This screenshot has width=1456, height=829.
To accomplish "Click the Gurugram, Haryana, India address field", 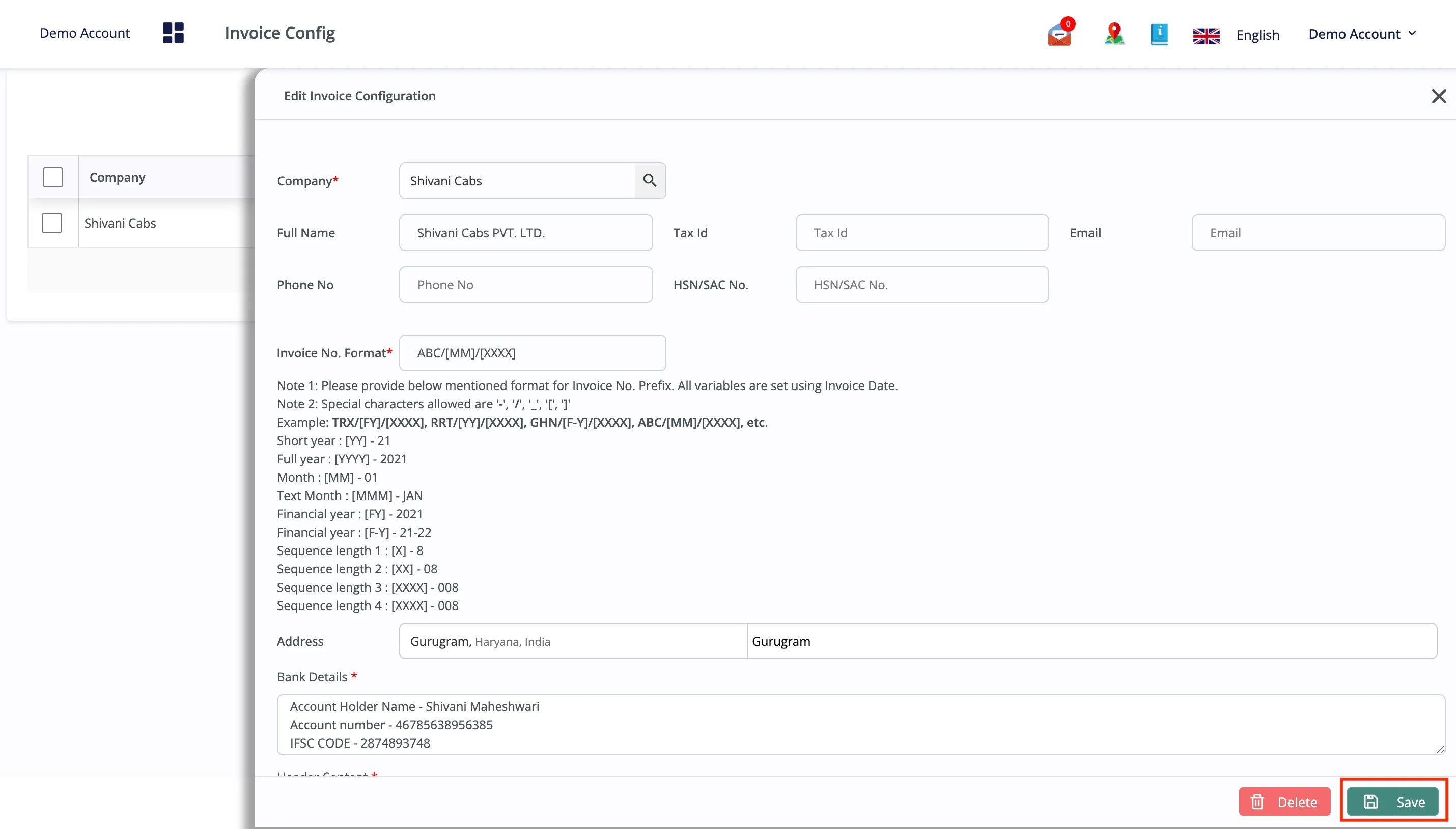I will 573,641.
